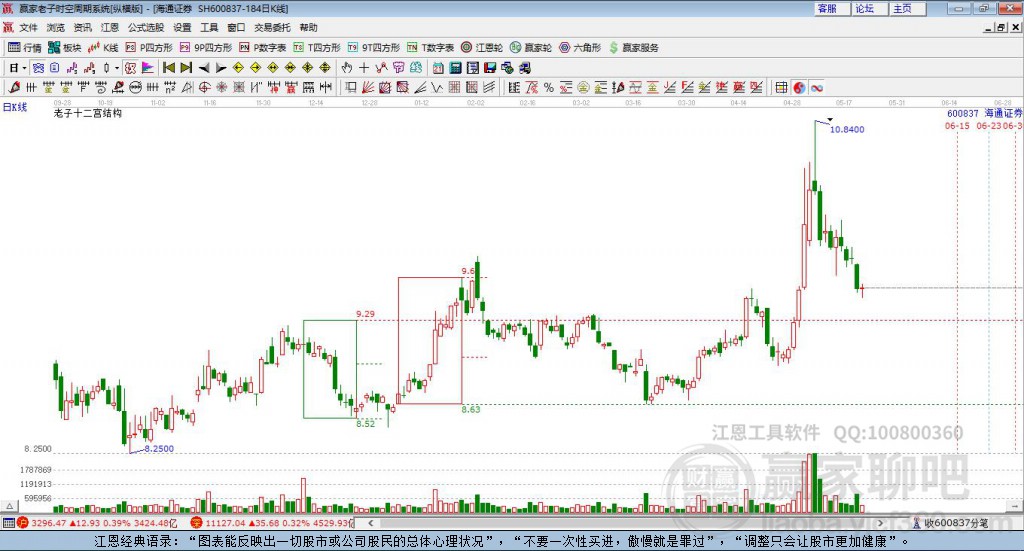Open the calculator icon

[x=455, y=68]
